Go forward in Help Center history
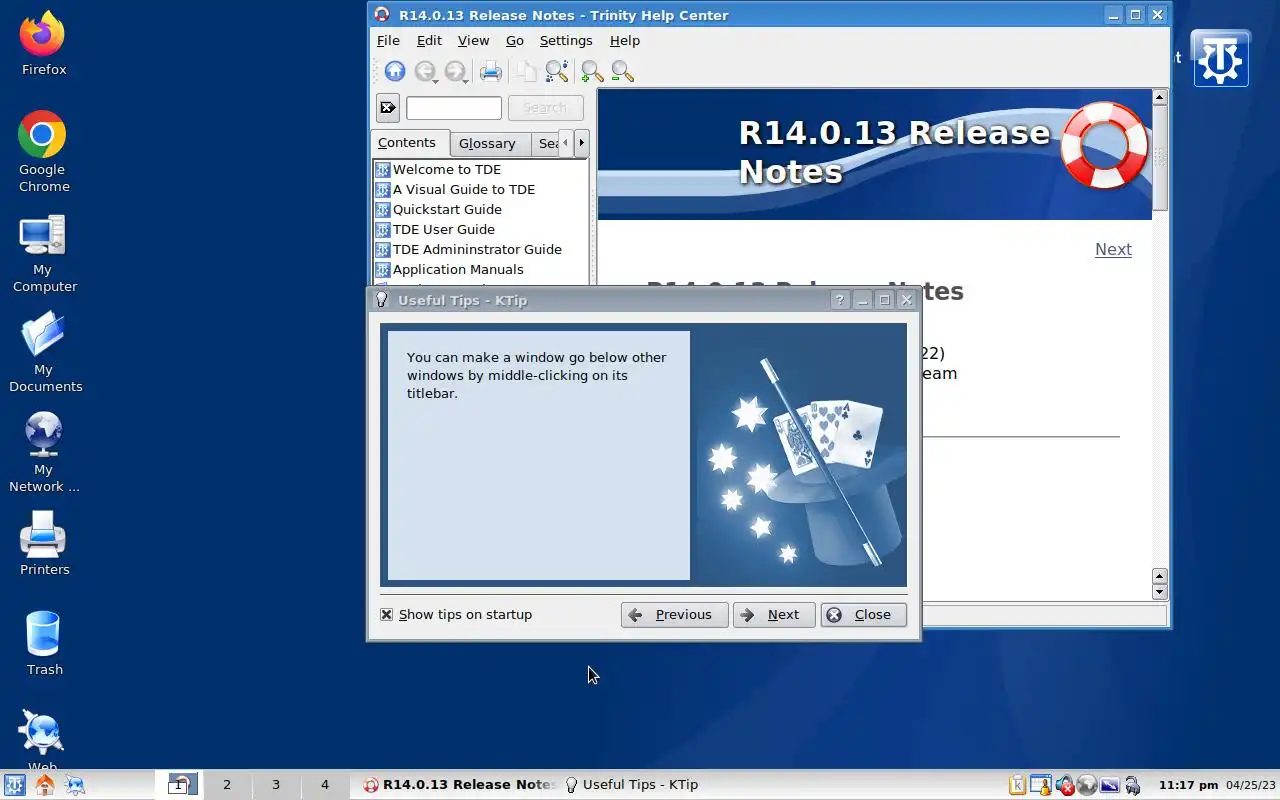Viewport: 1280px width, 800px height. 454,71
